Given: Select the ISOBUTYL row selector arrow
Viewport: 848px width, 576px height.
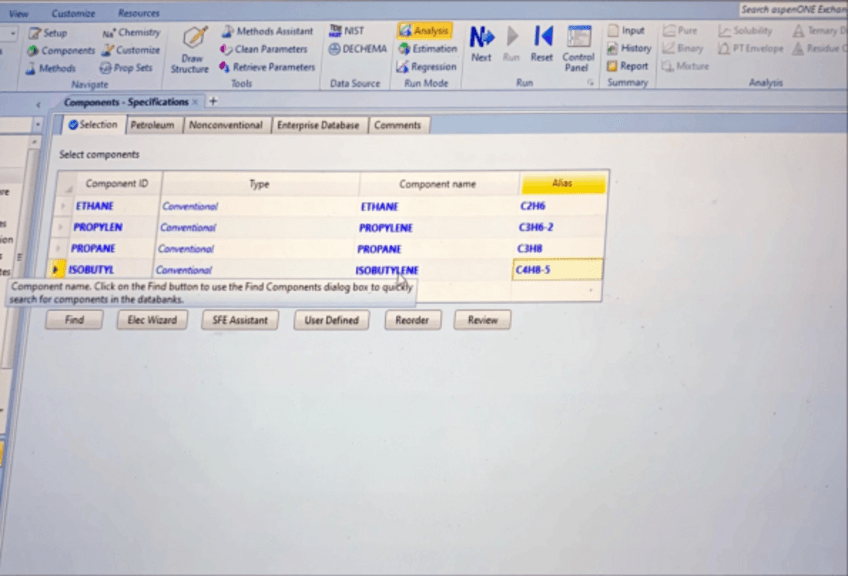Looking at the screenshot, I should tap(56, 269).
